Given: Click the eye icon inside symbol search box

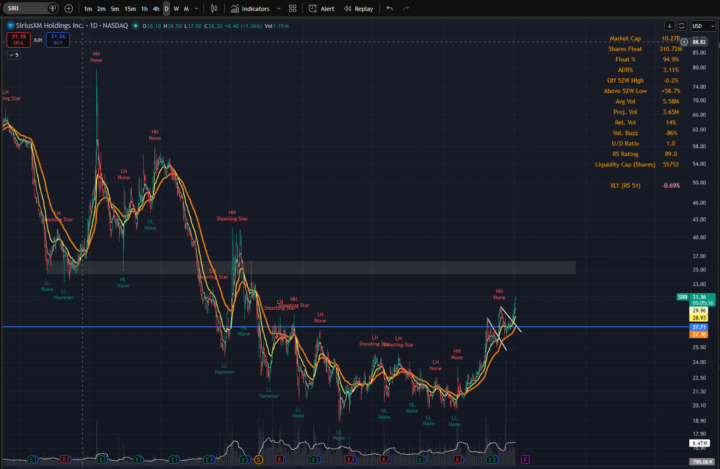Looking at the screenshot, I should tap(52, 8).
